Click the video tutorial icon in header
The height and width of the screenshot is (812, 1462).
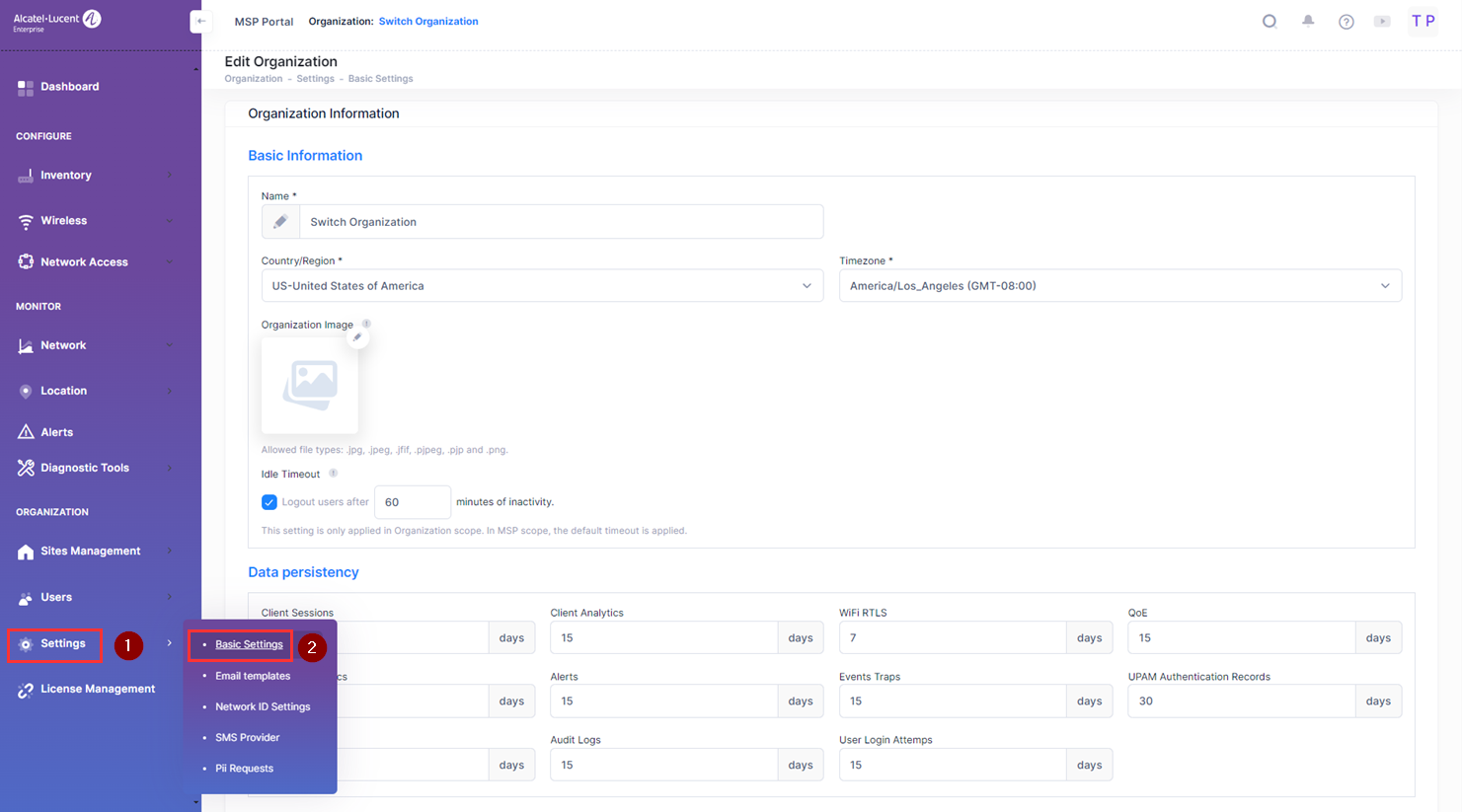[x=1382, y=22]
